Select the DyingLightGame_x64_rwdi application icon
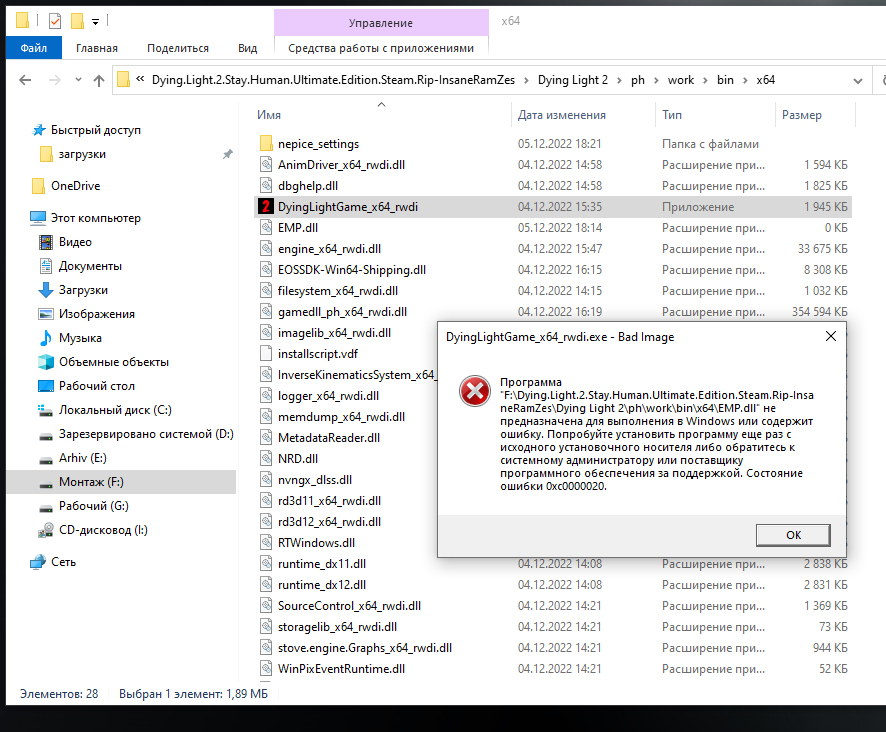Viewport: 886px width, 732px height. pyautogui.click(x=266, y=207)
